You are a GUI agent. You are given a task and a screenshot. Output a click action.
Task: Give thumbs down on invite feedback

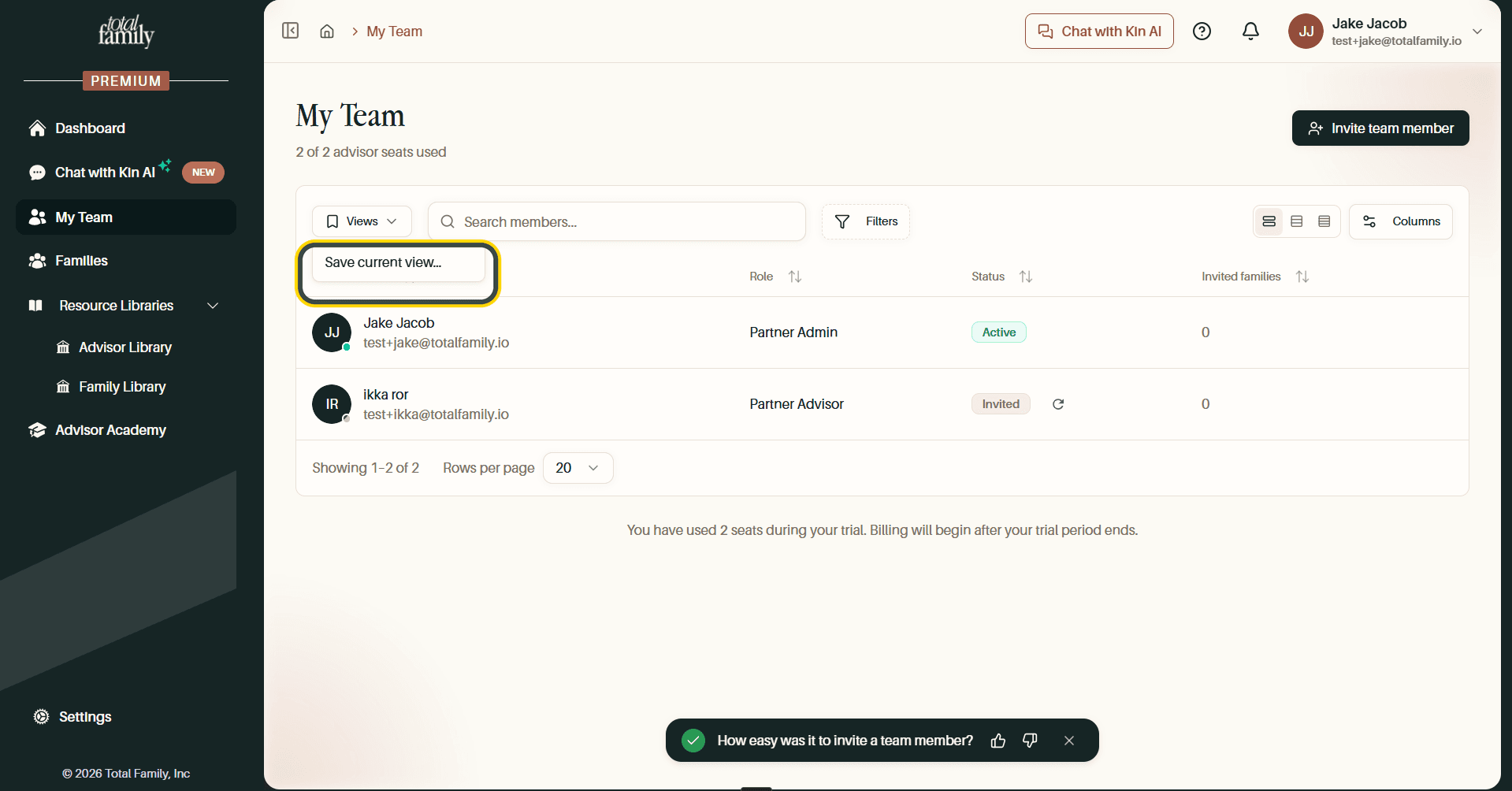[1030, 741]
